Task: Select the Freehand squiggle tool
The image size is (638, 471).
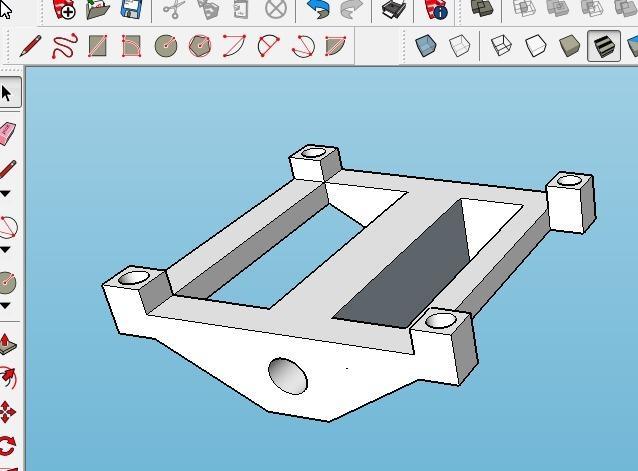Action: coord(65,46)
